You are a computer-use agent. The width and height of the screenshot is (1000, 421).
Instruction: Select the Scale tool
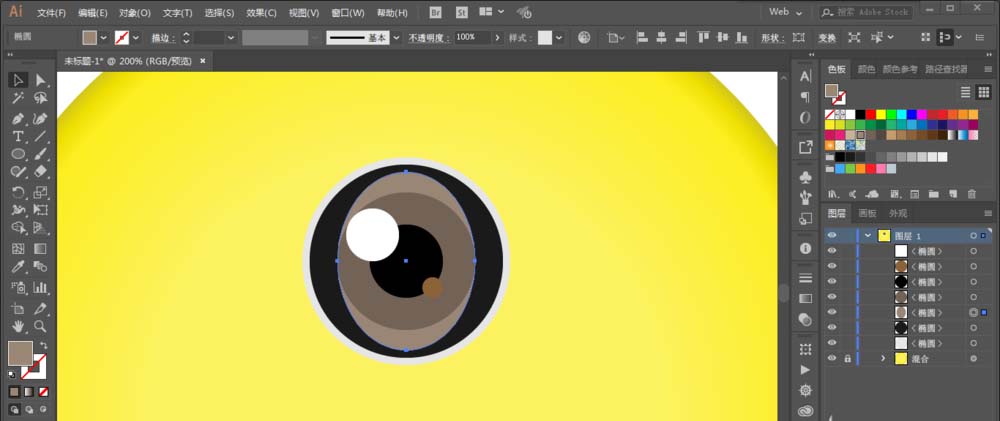coord(41,192)
